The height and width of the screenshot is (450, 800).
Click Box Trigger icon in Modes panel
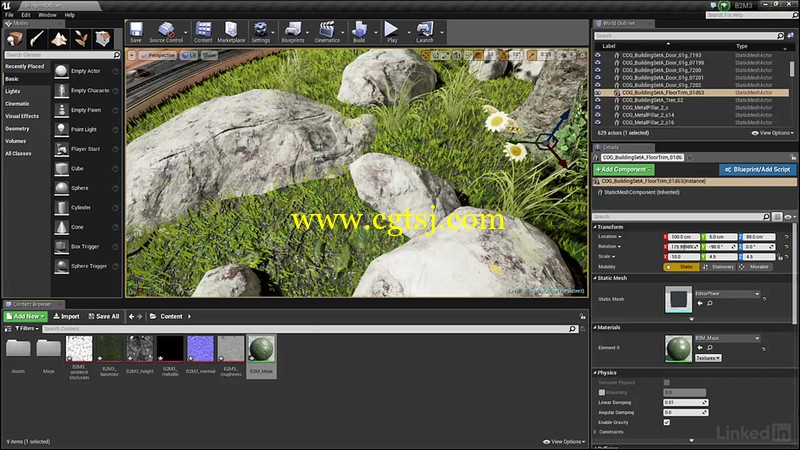[x=61, y=246]
